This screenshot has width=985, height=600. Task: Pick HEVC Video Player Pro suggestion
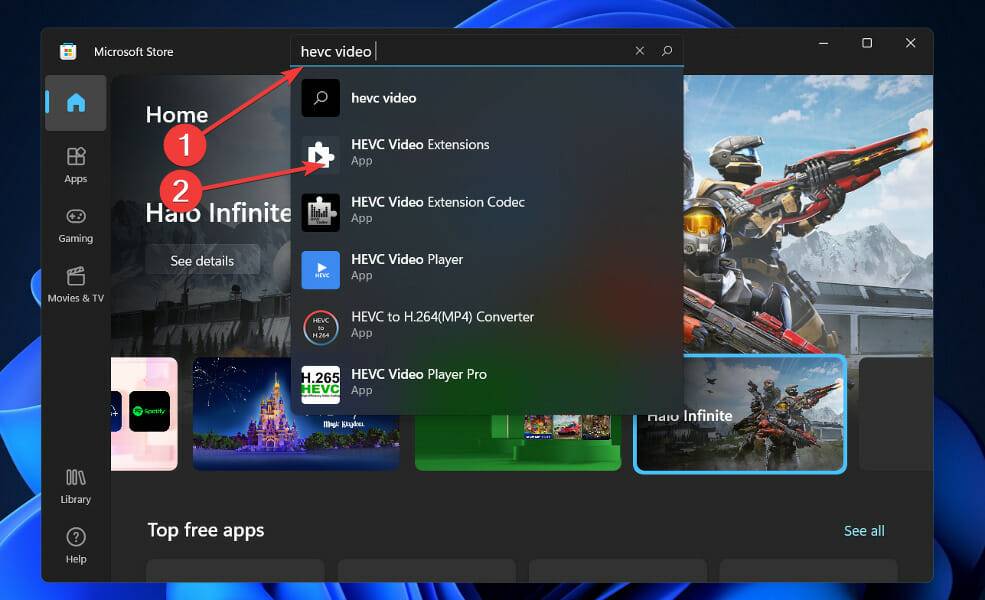[487, 385]
